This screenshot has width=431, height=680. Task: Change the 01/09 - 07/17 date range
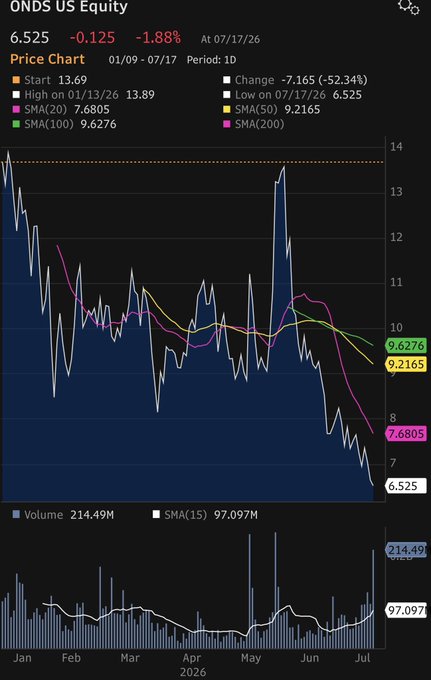[x=143, y=60]
